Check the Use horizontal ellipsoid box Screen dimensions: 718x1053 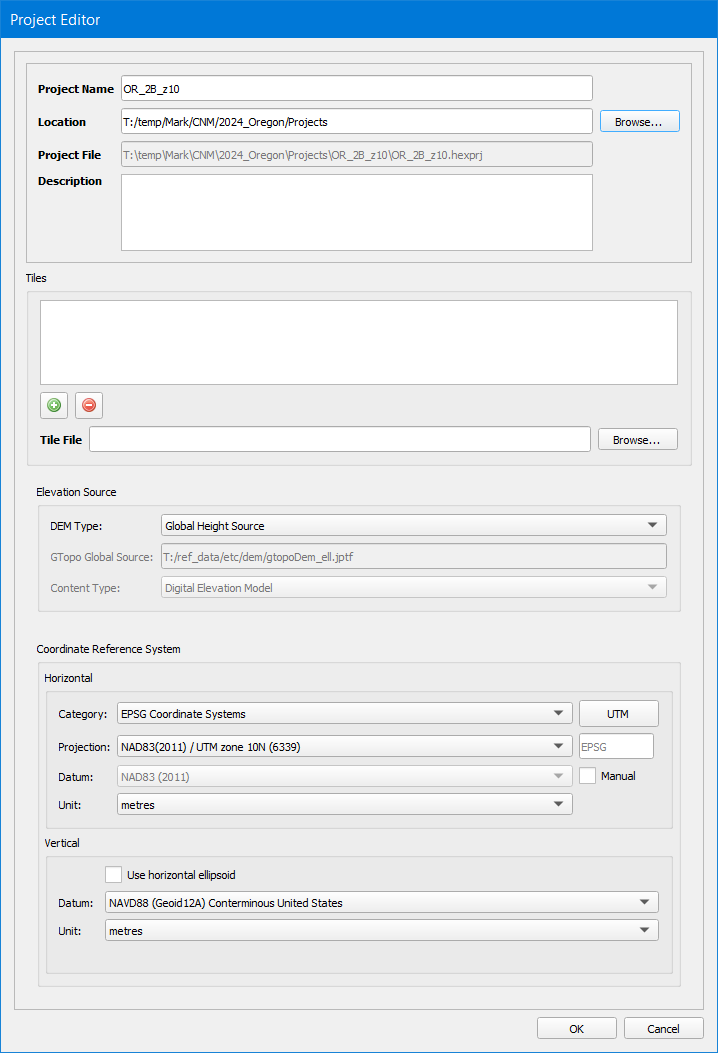(x=114, y=875)
